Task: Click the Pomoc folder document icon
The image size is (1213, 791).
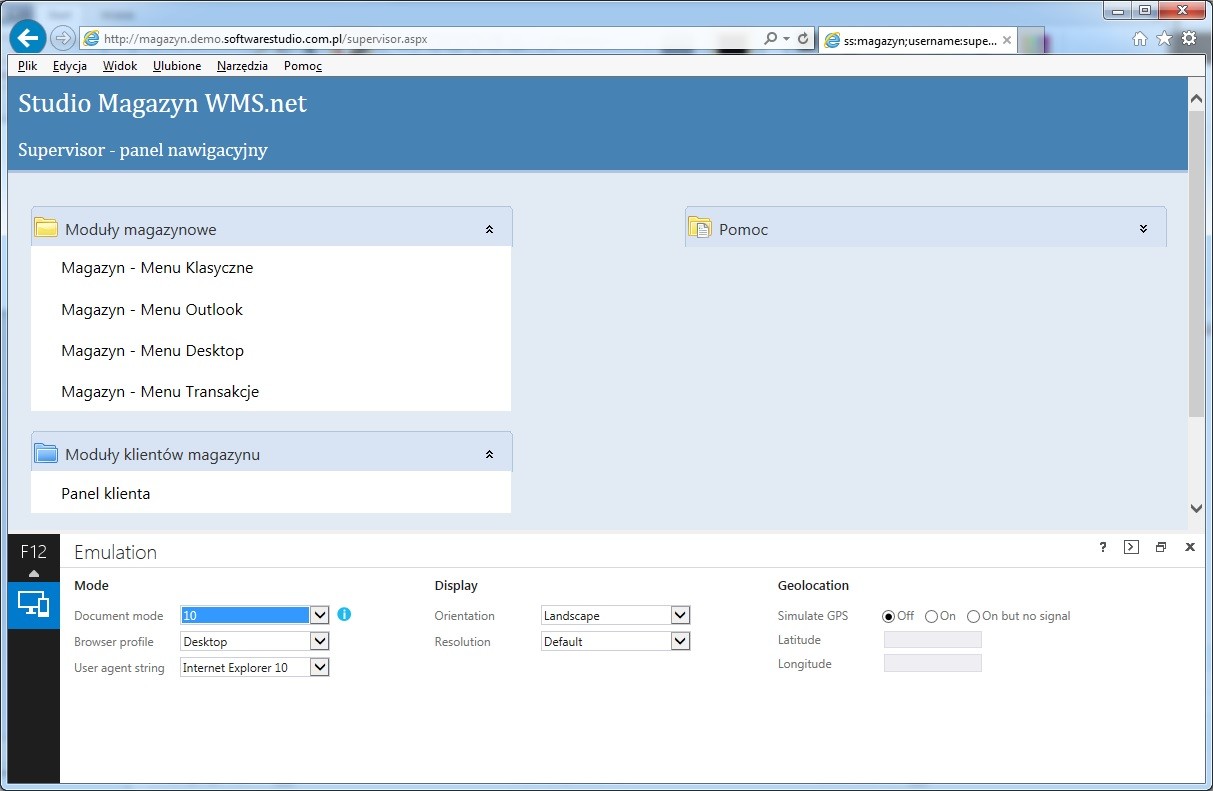Action: (x=700, y=228)
